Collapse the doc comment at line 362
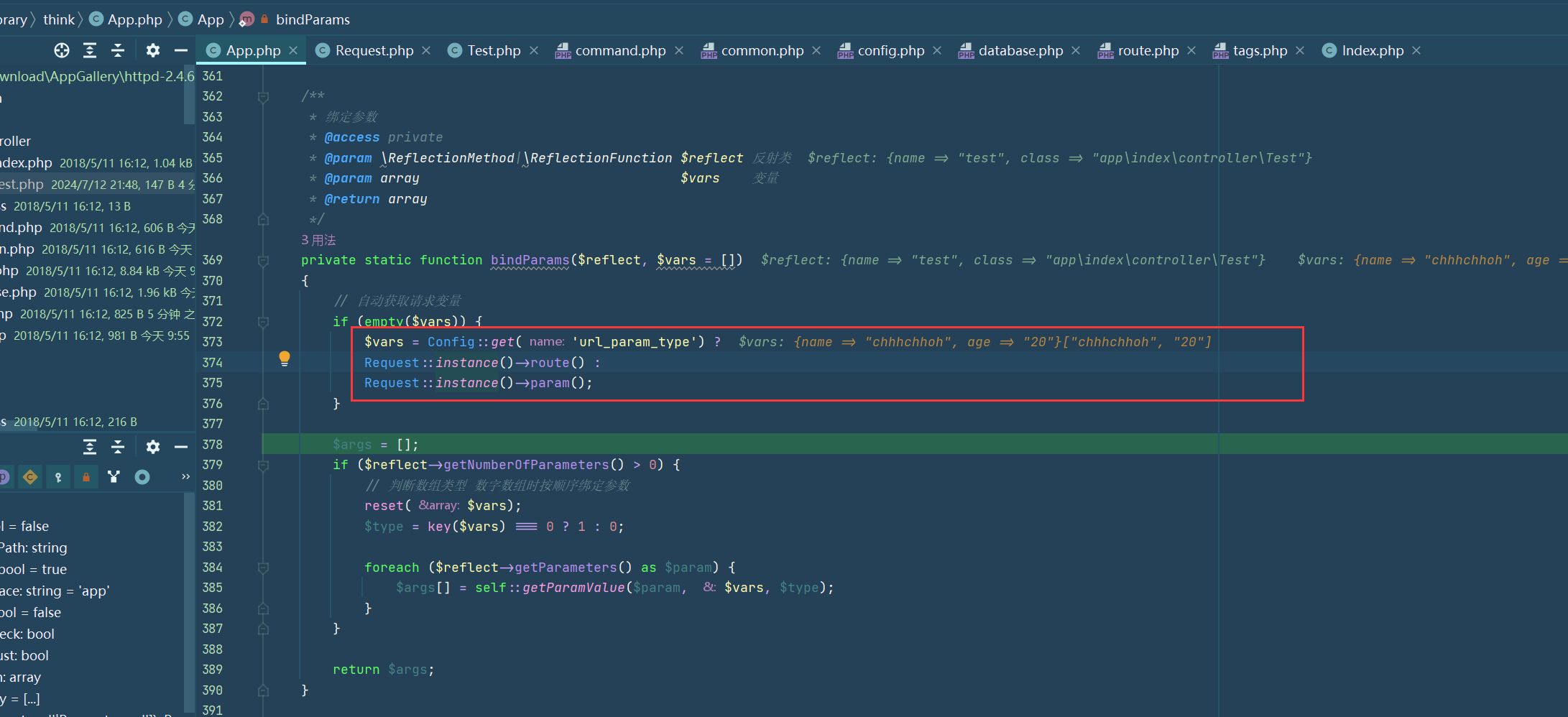Viewport: 1568px width, 717px height. coord(264,96)
